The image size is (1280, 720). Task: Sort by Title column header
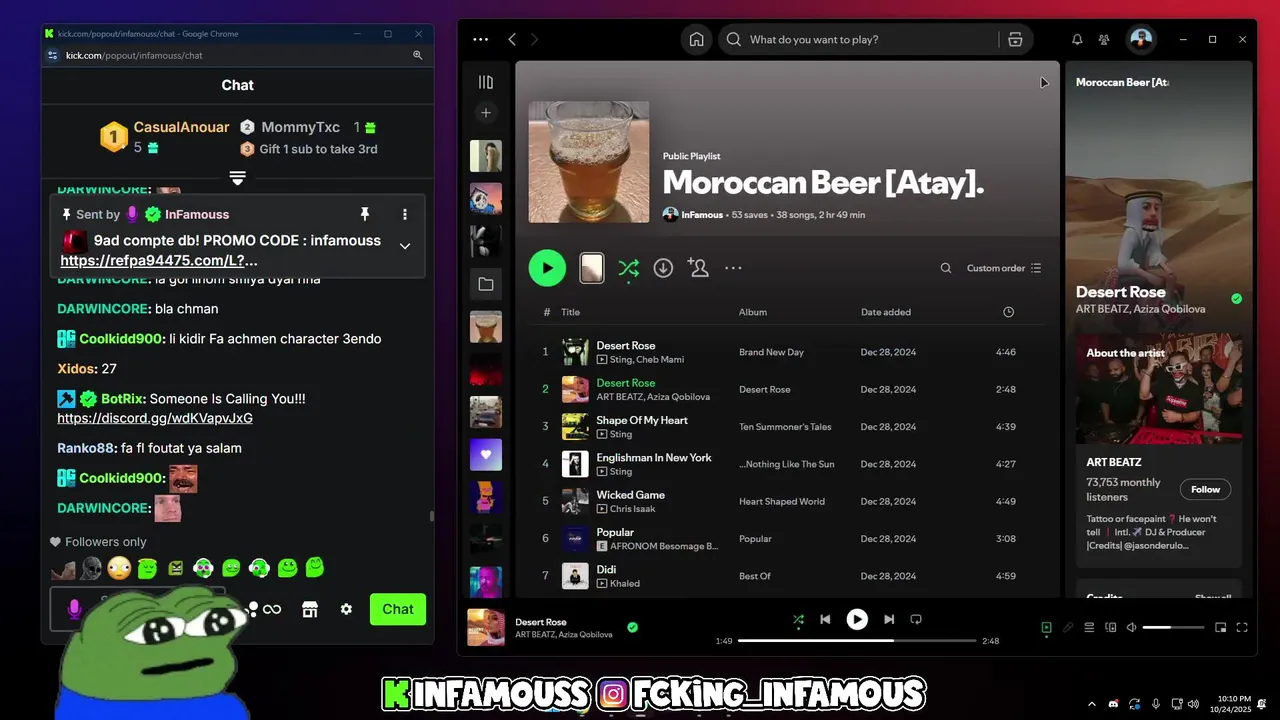coord(570,312)
